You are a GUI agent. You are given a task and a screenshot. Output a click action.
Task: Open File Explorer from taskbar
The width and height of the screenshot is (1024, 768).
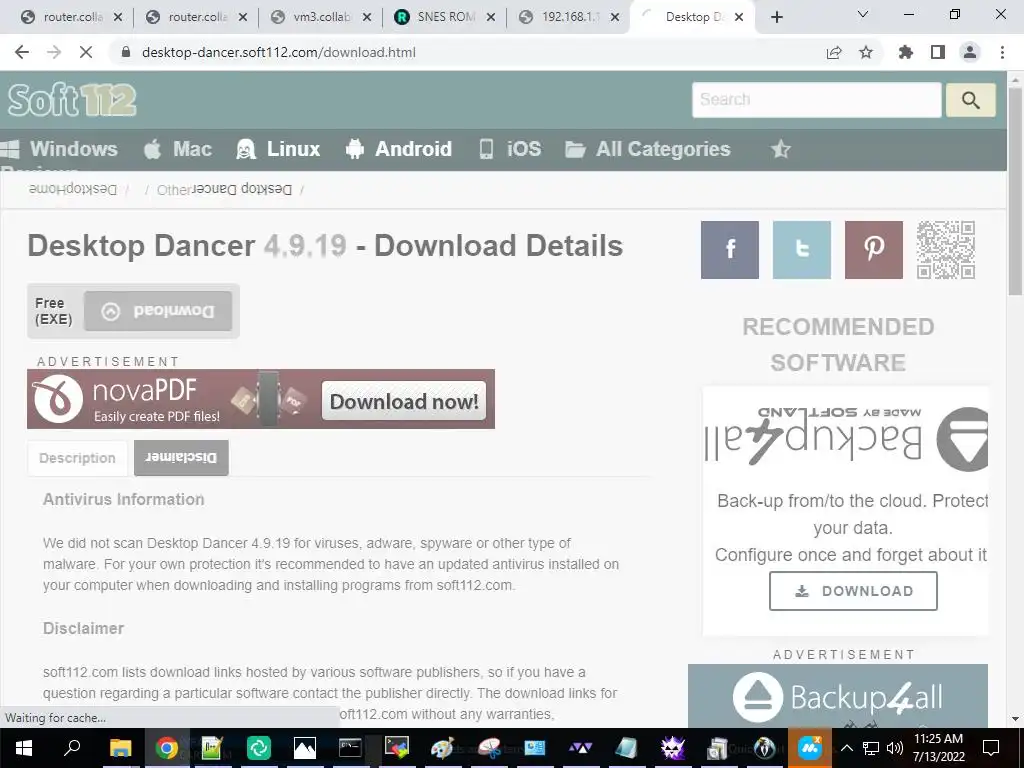pos(120,748)
